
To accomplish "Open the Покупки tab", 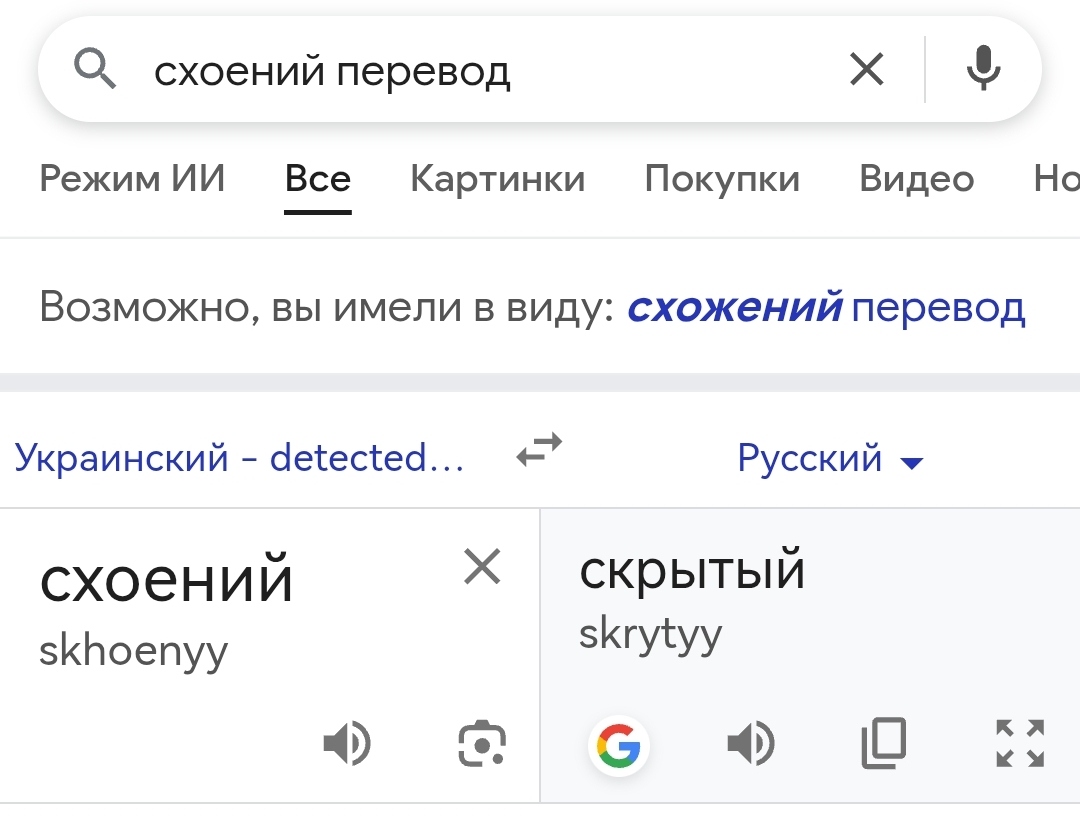I will pos(721,179).
